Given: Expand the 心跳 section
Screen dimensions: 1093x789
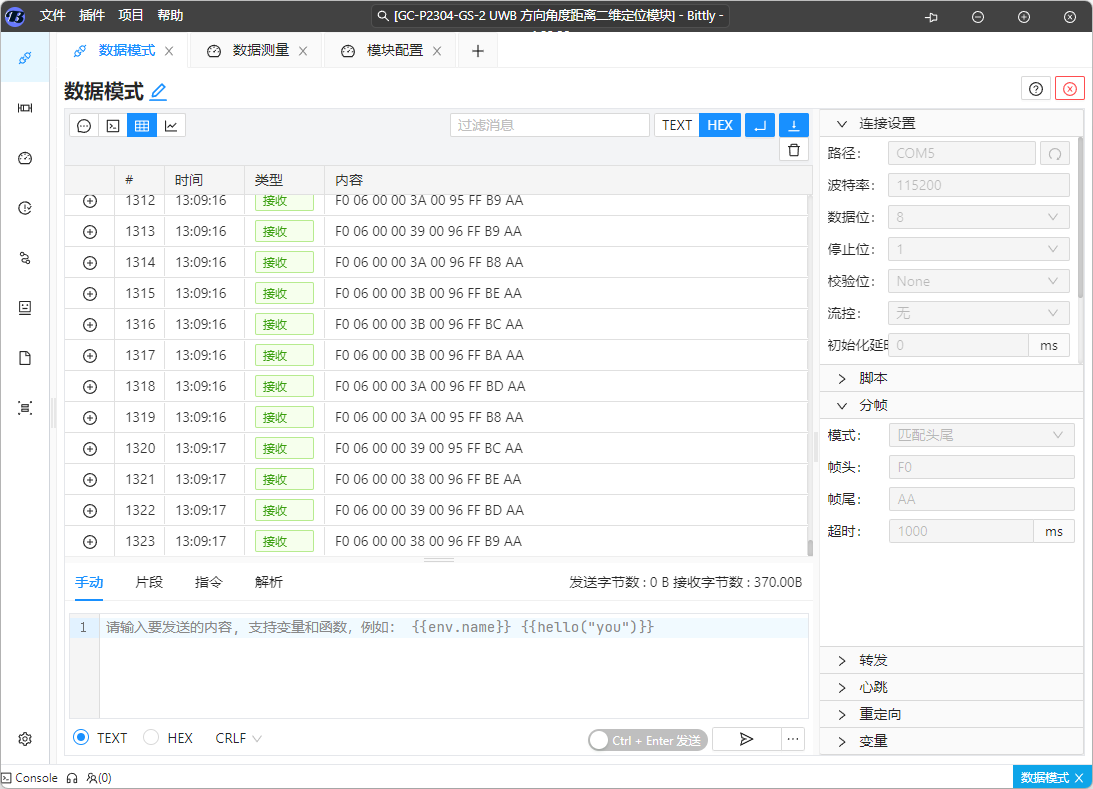Looking at the screenshot, I should click(x=873, y=687).
